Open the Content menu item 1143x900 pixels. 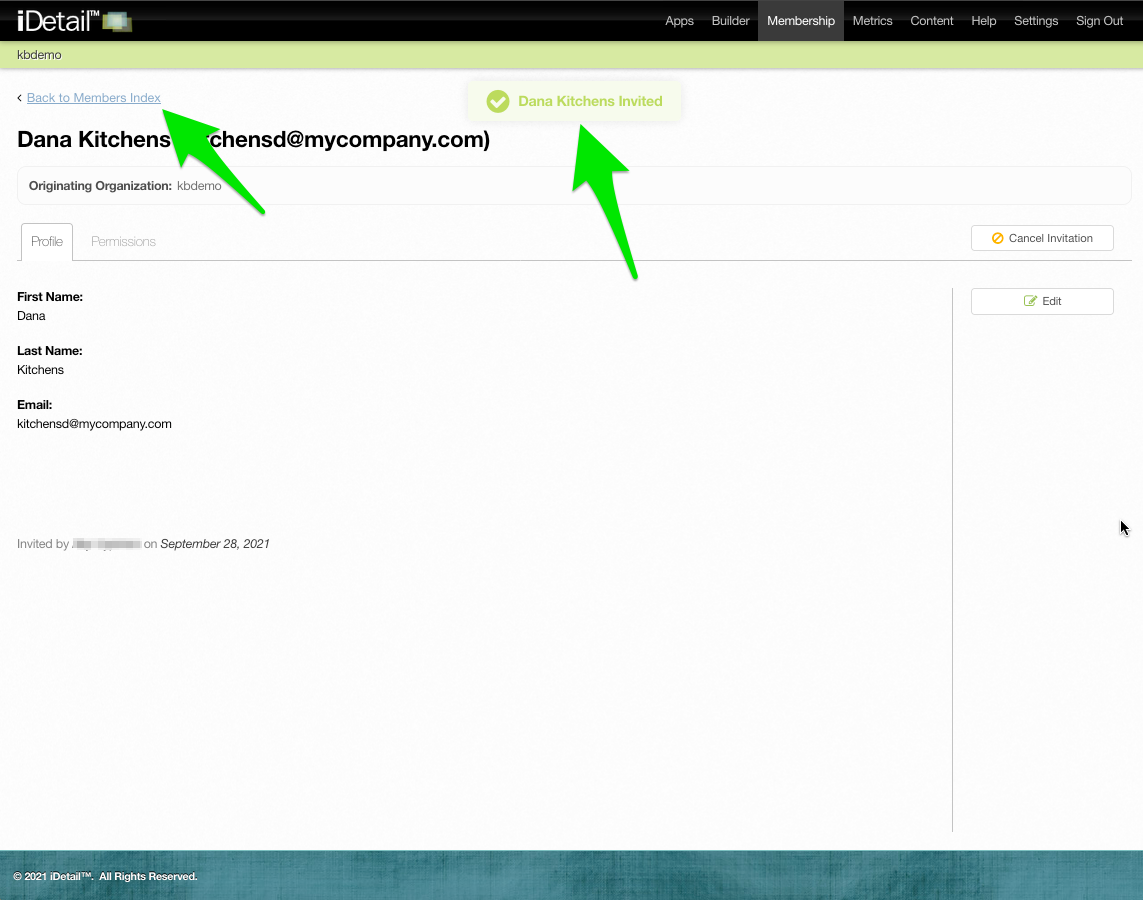pyautogui.click(x=932, y=20)
